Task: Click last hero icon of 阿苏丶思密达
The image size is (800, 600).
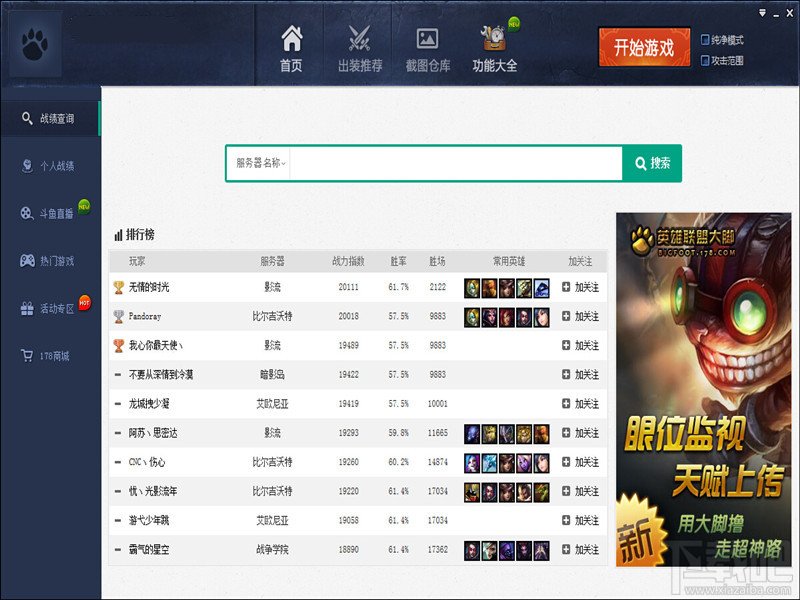Action: (x=541, y=434)
